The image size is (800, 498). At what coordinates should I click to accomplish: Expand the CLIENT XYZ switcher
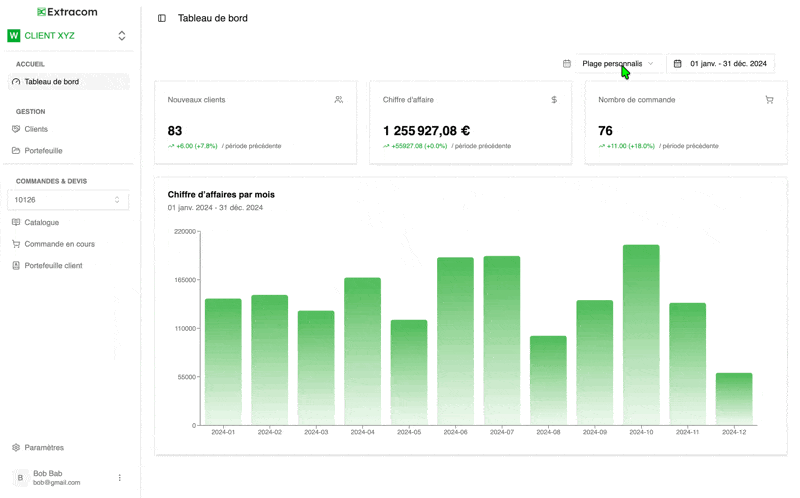122,36
